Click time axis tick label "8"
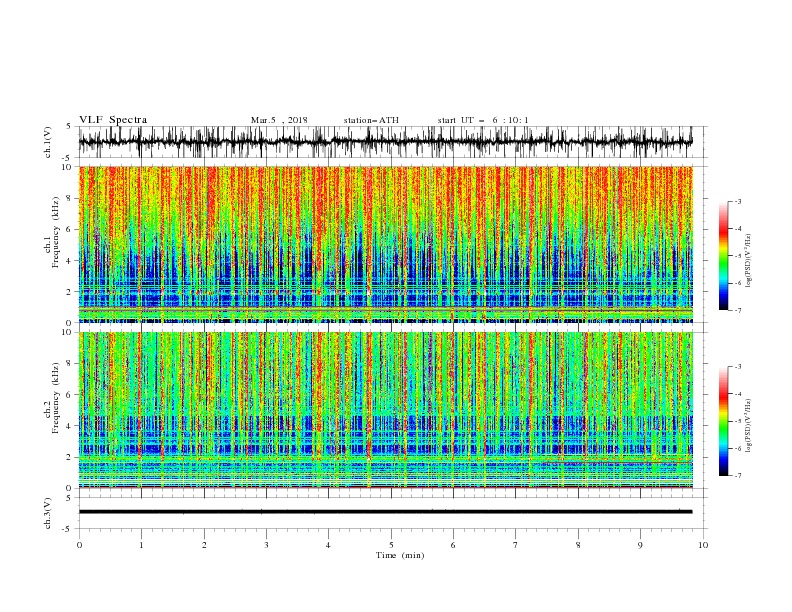 coord(578,545)
